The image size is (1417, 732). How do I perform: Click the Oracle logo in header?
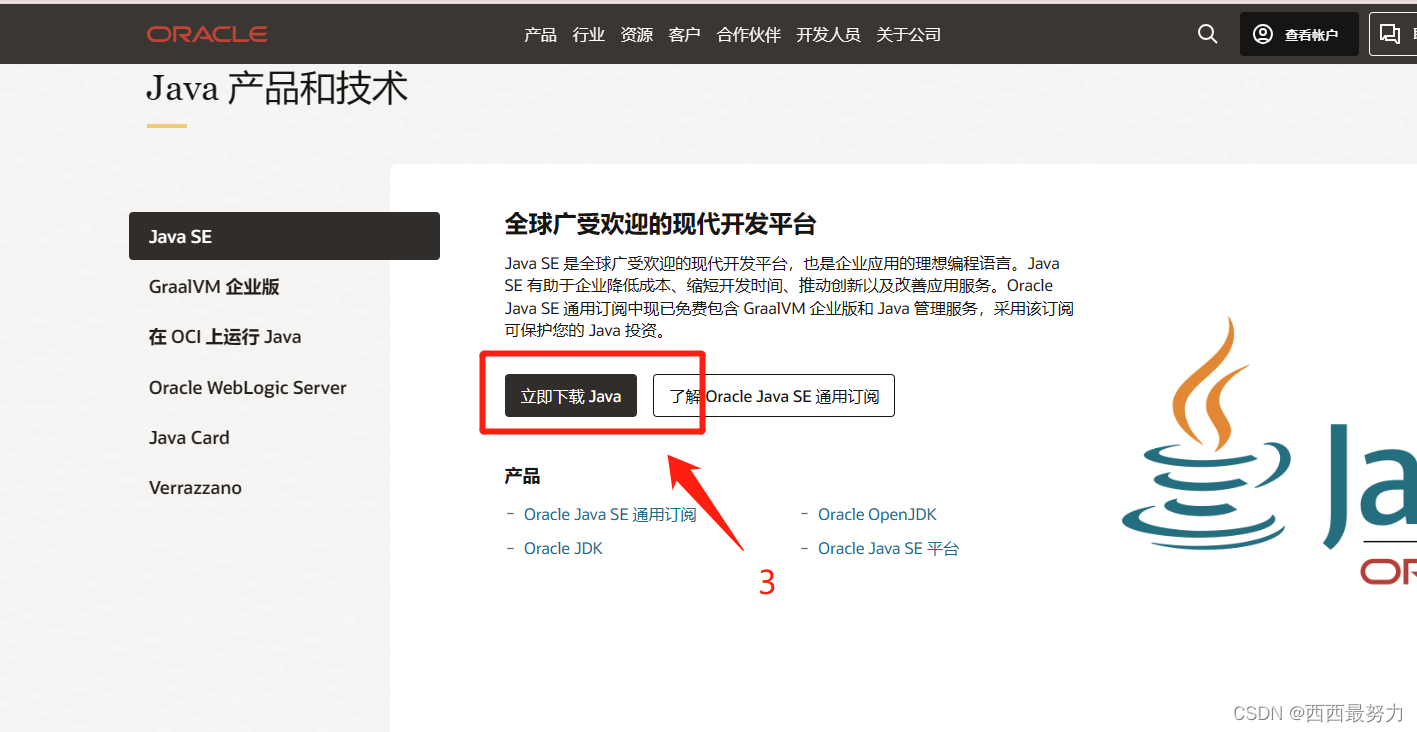tap(207, 34)
